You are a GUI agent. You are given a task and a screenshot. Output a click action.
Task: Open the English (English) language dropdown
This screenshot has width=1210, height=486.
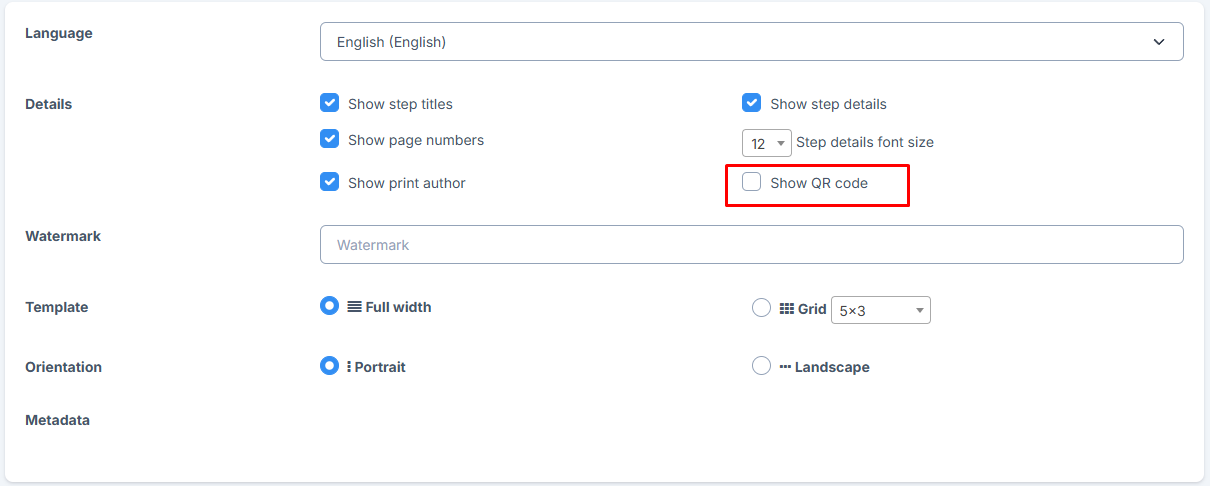click(x=752, y=42)
